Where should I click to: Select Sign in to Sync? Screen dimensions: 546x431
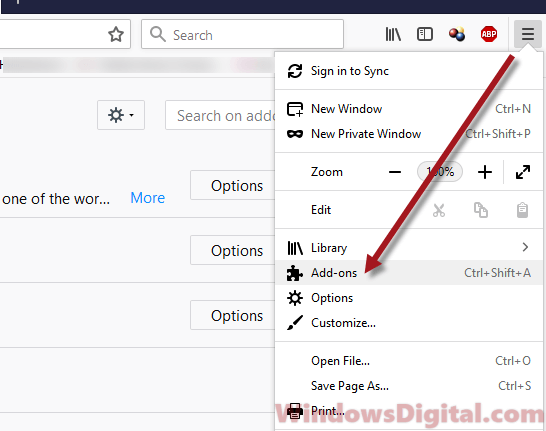pos(409,71)
